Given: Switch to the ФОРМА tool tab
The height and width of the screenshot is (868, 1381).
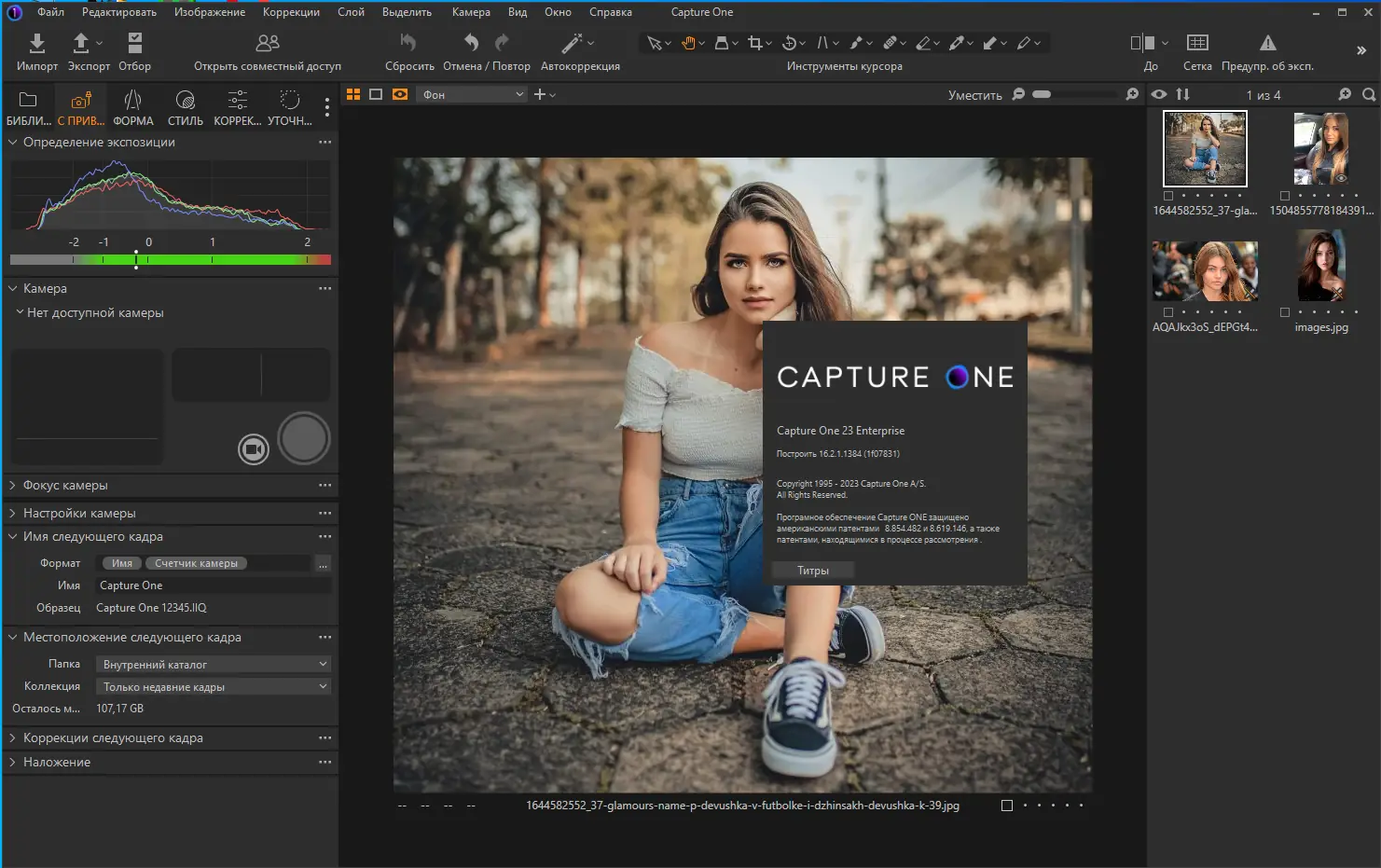Looking at the screenshot, I should (x=133, y=108).
